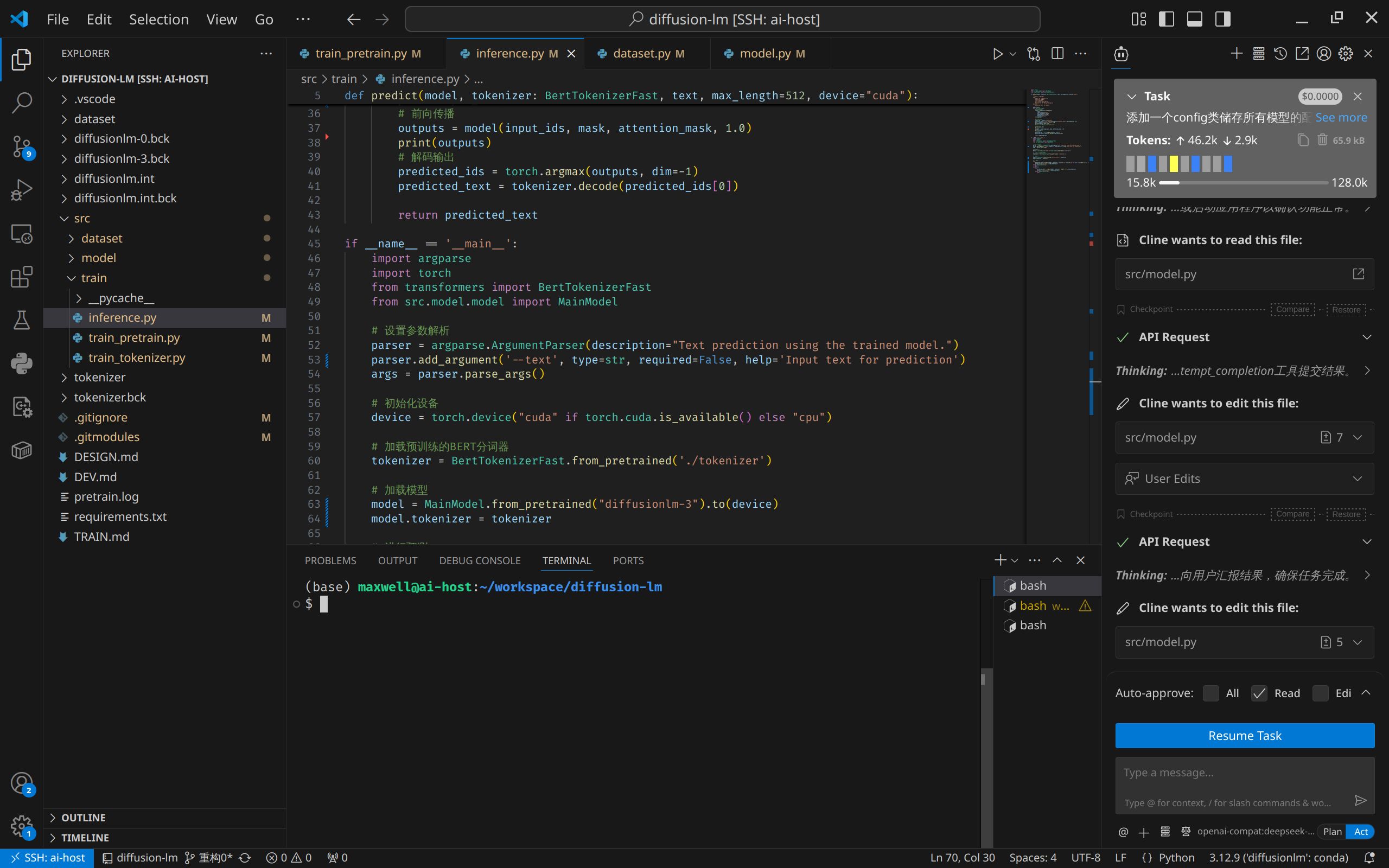Click the Run Python File play icon
Screen dimensions: 1389x868
pyautogui.click(x=998, y=54)
